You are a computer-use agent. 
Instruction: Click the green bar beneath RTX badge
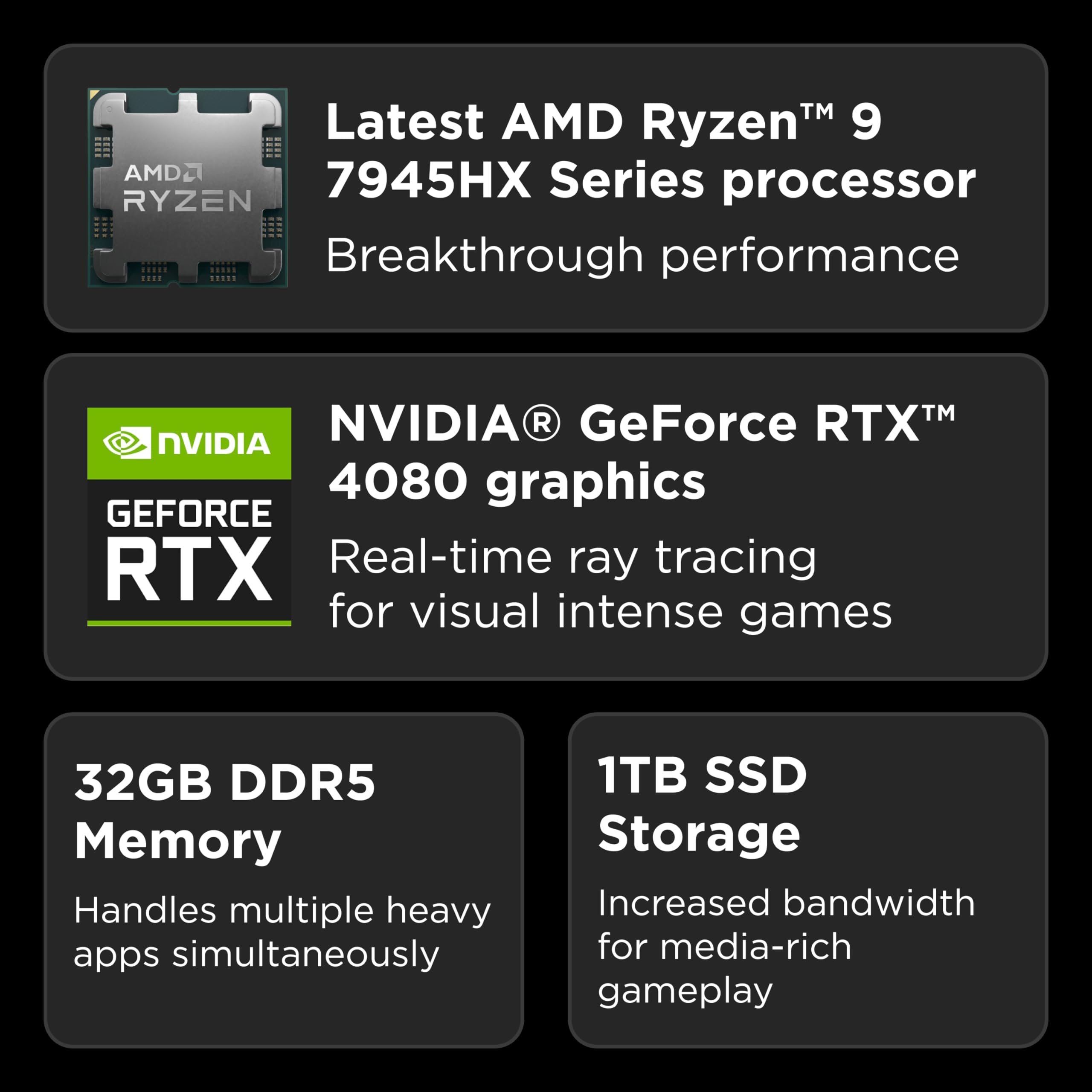189,623
